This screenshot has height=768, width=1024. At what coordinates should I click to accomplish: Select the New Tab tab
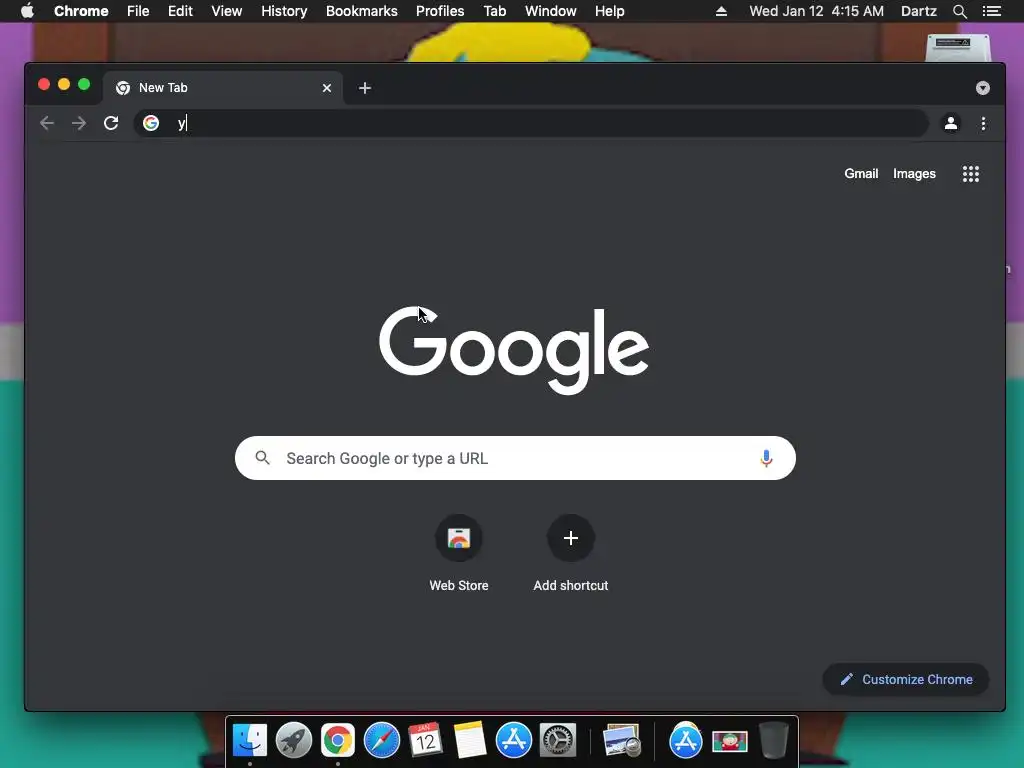[x=223, y=88]
